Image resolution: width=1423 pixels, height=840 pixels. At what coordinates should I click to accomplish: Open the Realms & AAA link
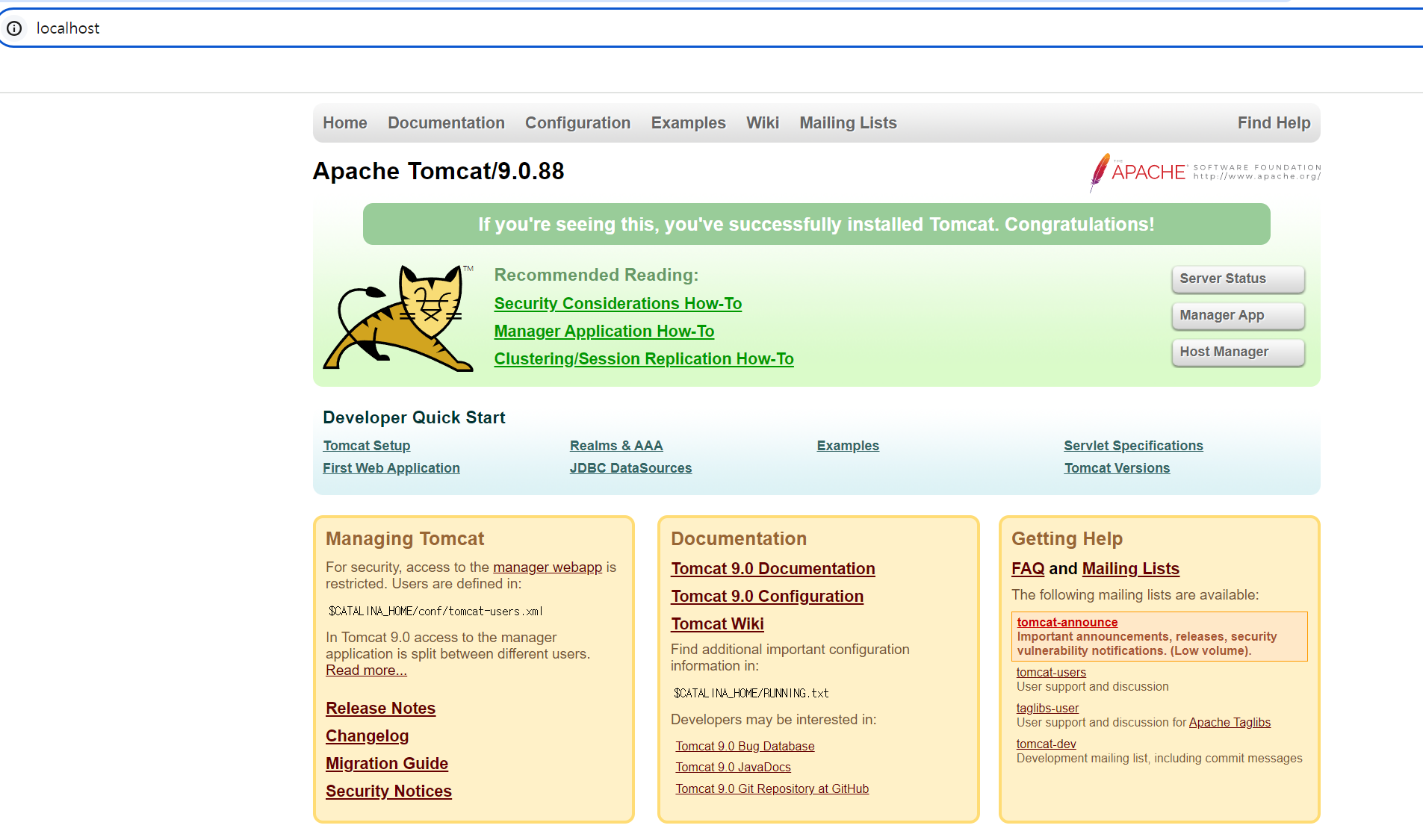pos(616,446)
